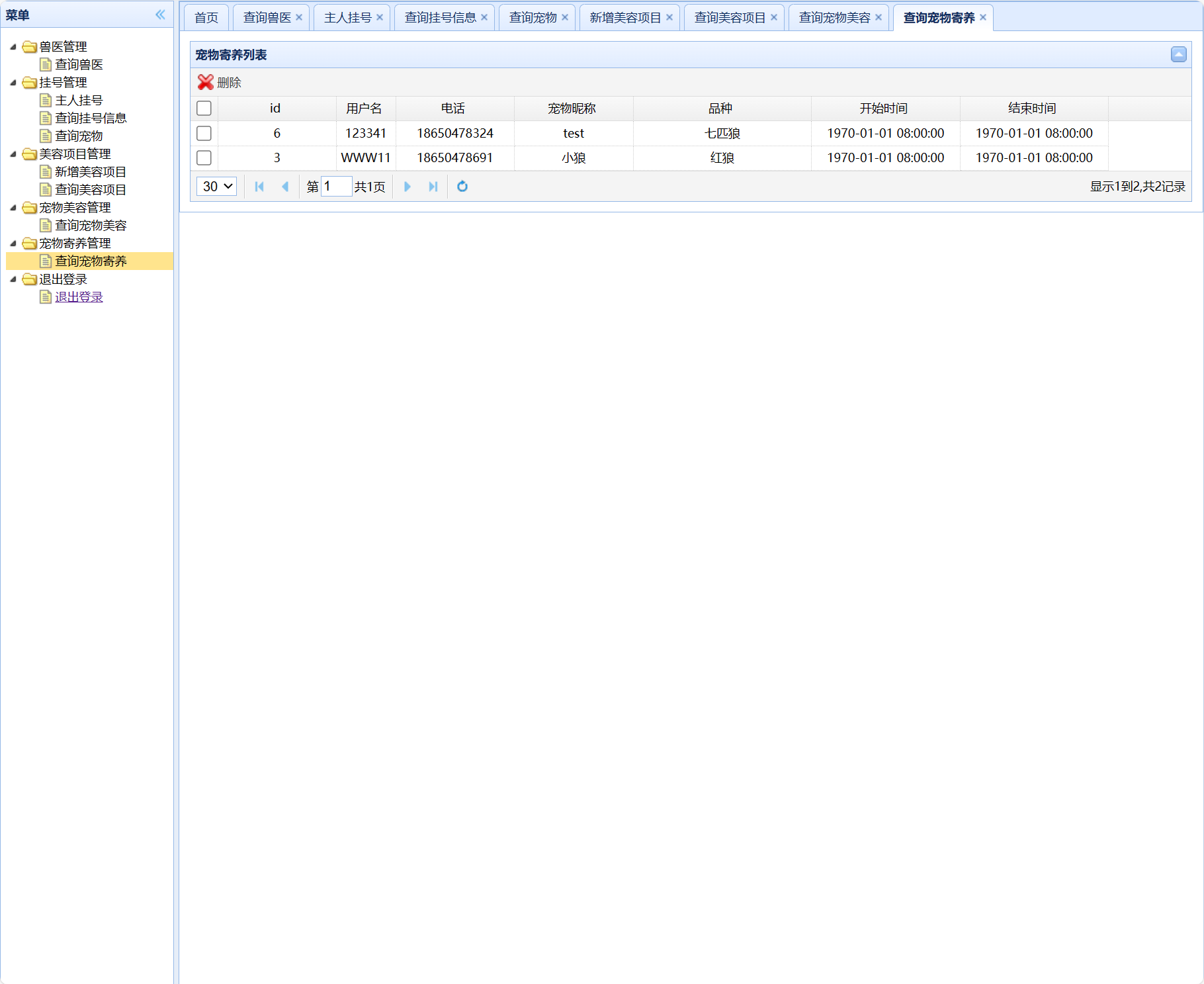The width and height of the screenshot is (1204, 984).
Task: Switch to the 查询宠物美容 tab
Action: [834, 17]
